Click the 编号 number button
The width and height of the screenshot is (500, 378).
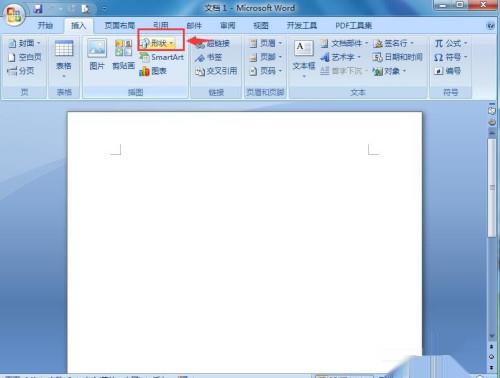coord(447,71)
